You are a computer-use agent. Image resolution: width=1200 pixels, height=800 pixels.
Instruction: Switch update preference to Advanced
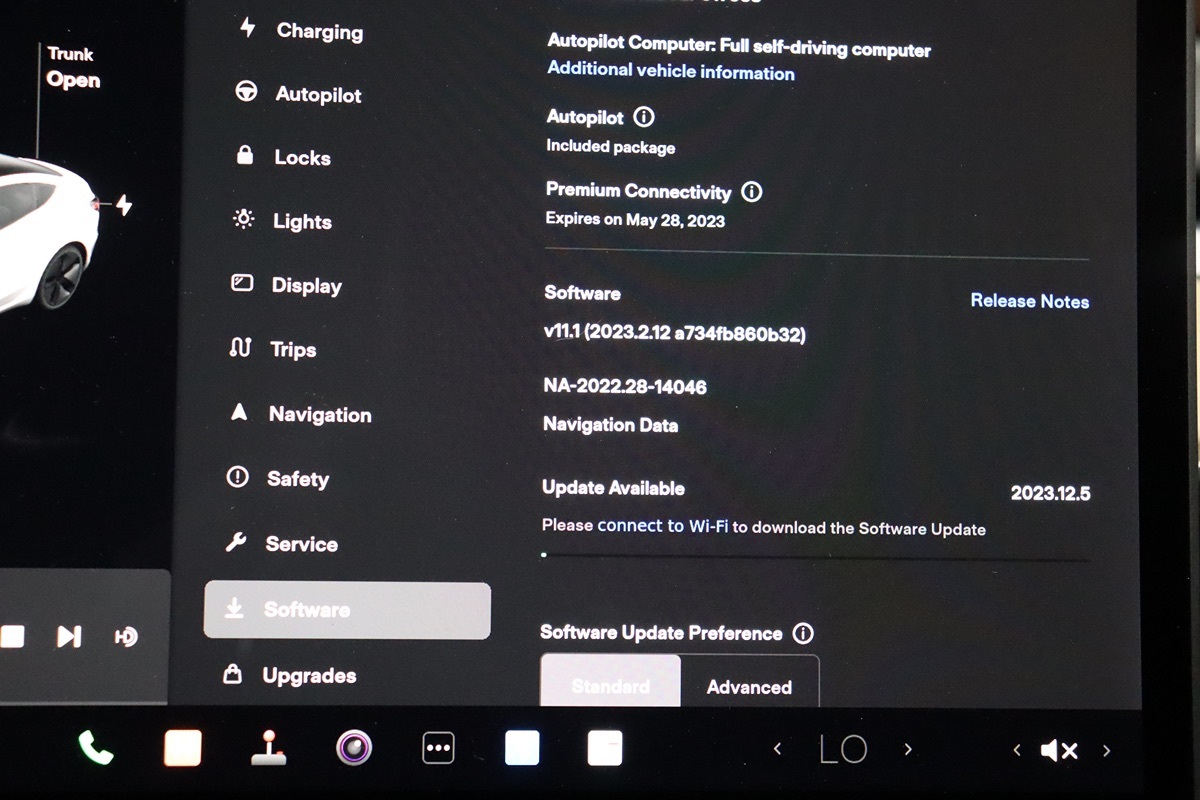749,686
